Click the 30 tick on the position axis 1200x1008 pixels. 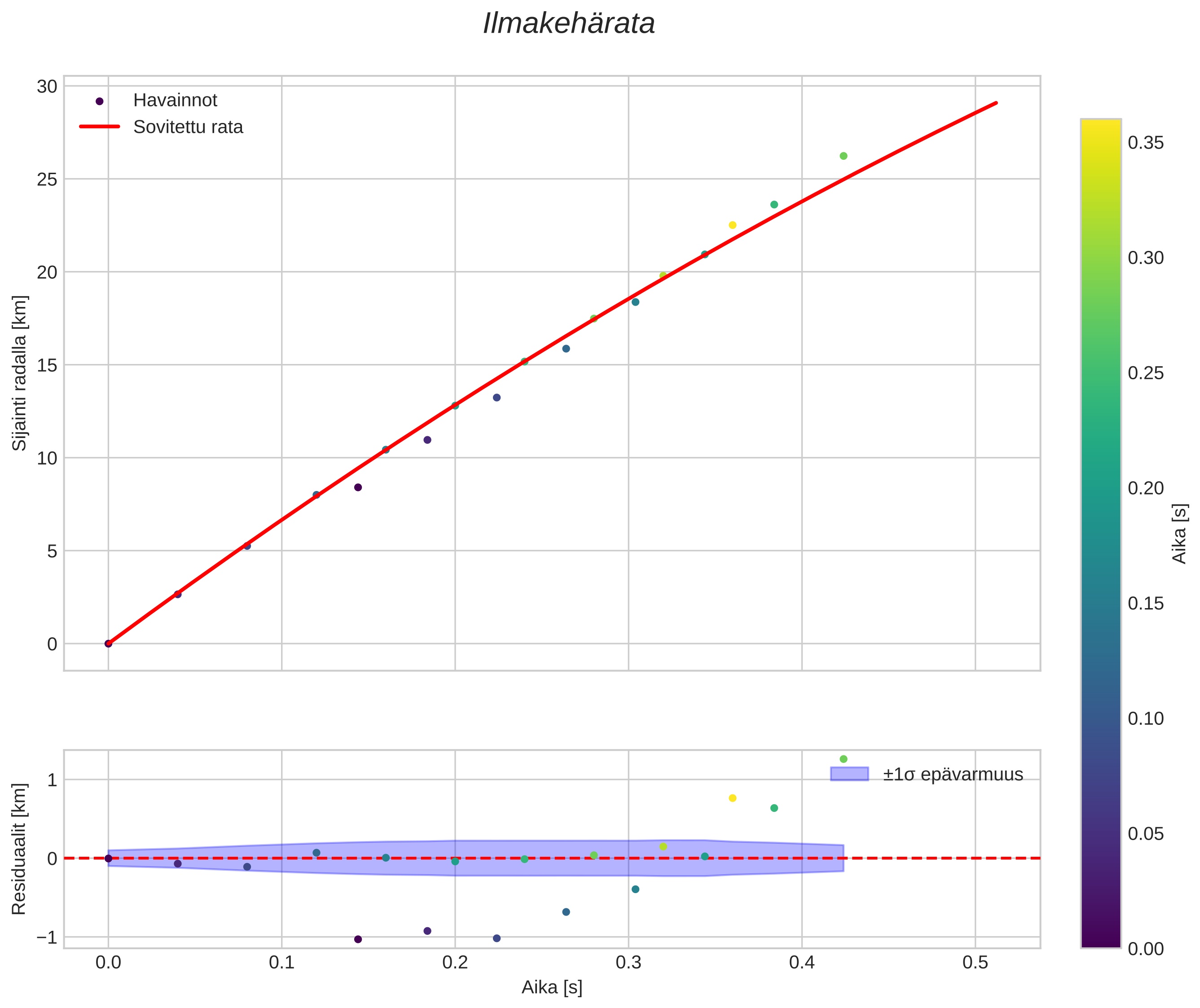[x=47, y=87]
